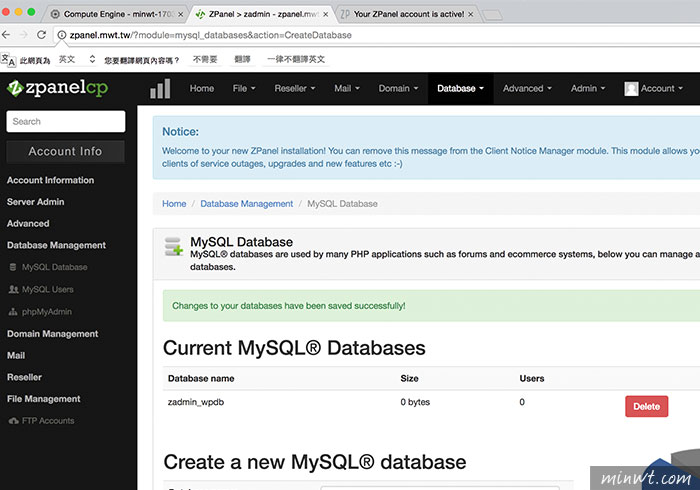The width and height of the screenshot is (700, 490).
Task: Click the browser address bar
Action: (375, 35)
